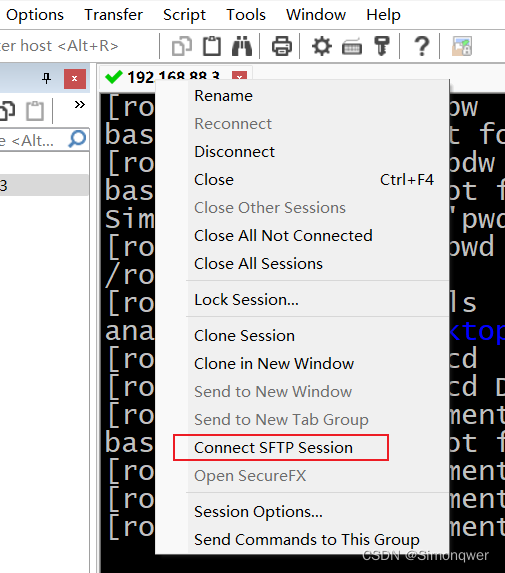This screenshot has width=505, height=573.
Task: Click the public key icon
Action: [382, 46]
